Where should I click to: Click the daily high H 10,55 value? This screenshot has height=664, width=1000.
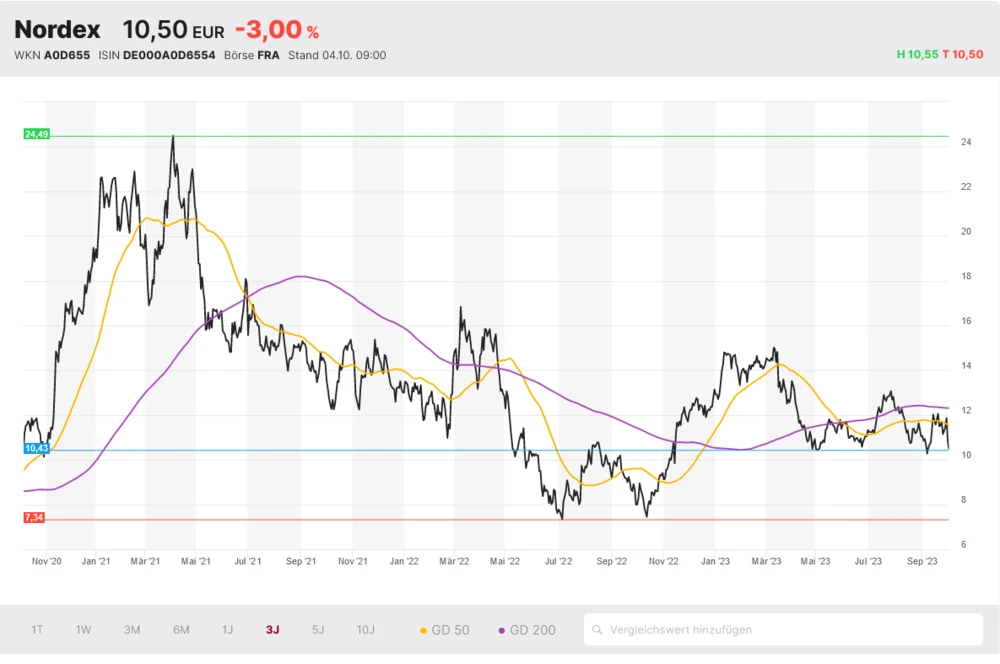tap(917, 55)
